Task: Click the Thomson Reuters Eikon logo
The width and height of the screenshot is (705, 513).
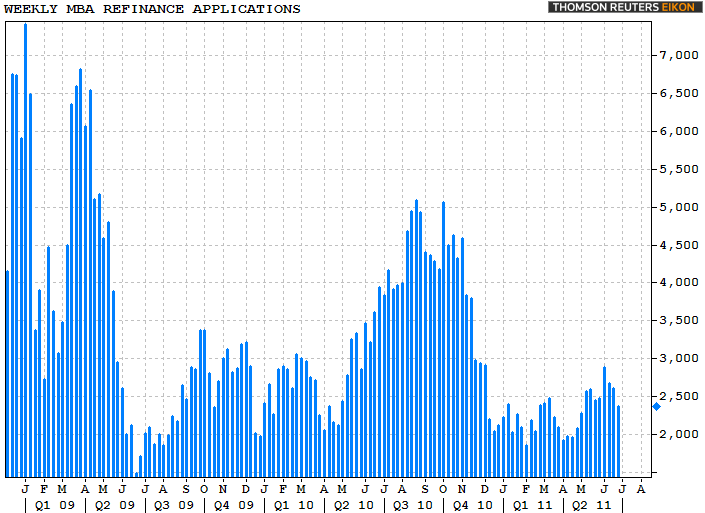Action: coord(623,8)
